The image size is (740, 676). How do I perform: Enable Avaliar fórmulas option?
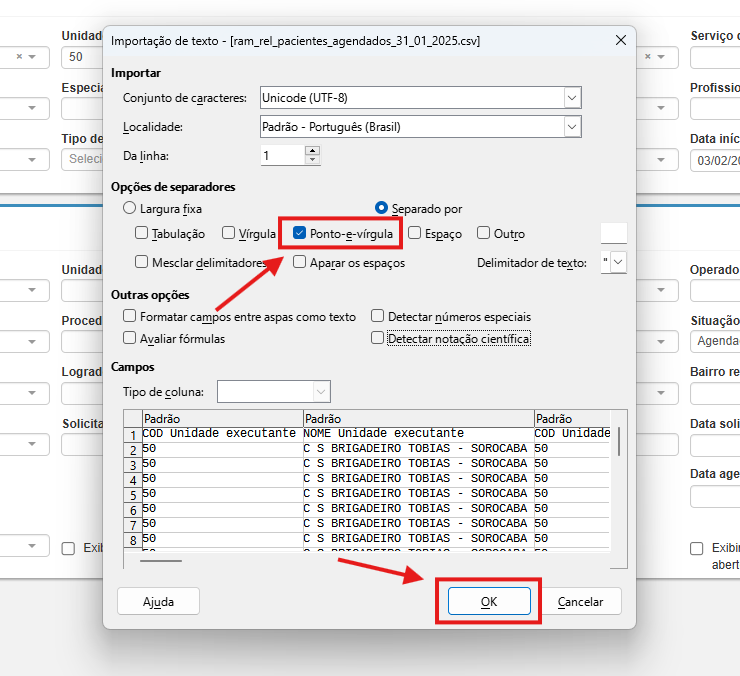129,339
